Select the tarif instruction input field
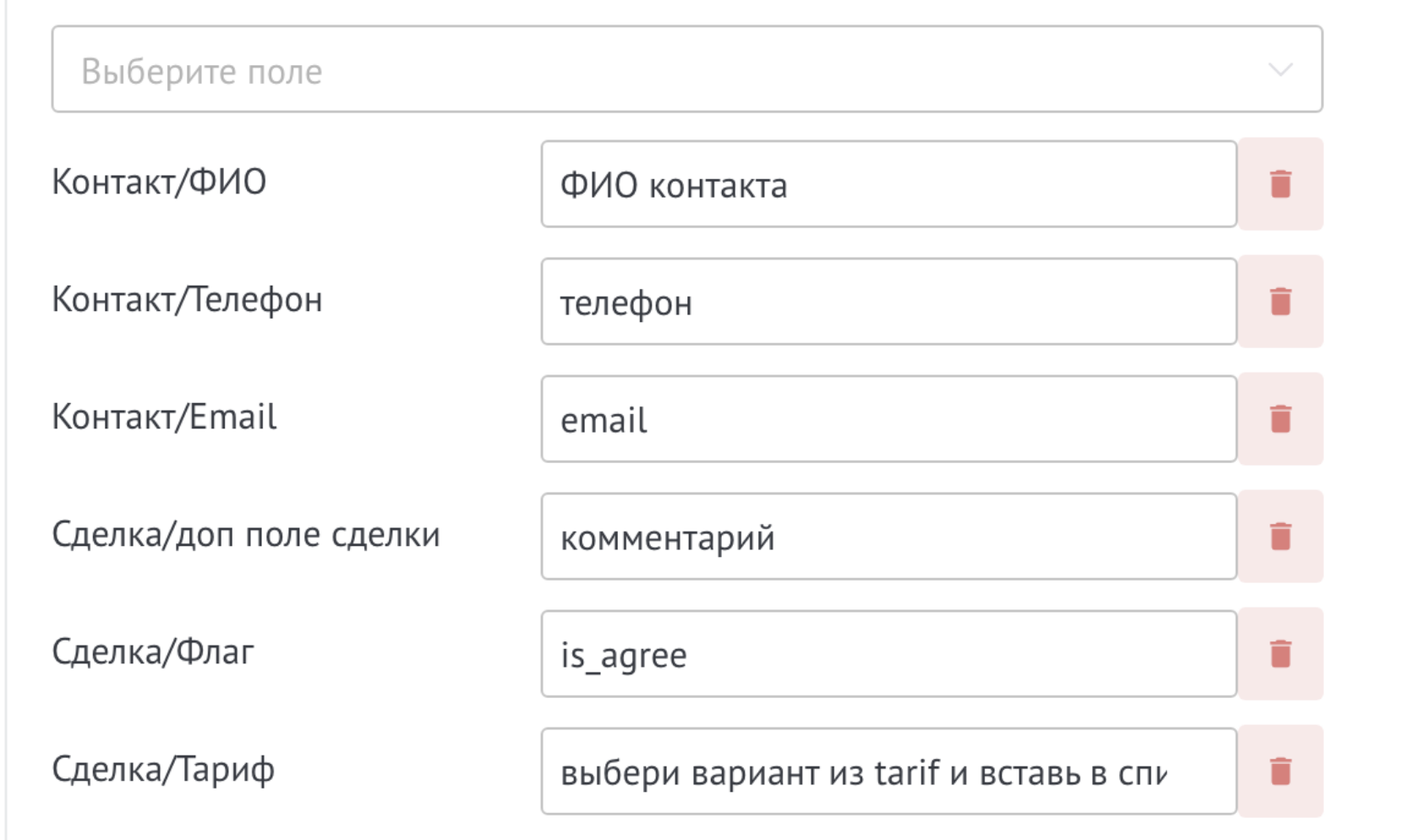The height and width of the screenshot is (840, 1415). pyautogui.click(x=888, y=770)
